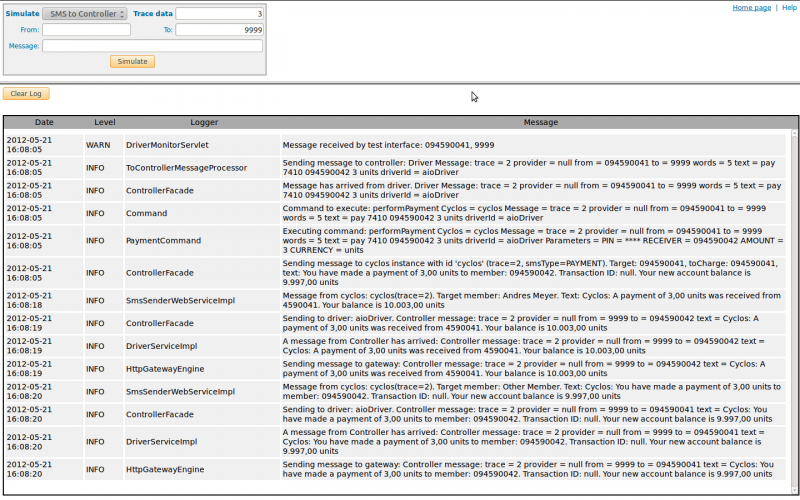Focus the From input field

(86, 30)
